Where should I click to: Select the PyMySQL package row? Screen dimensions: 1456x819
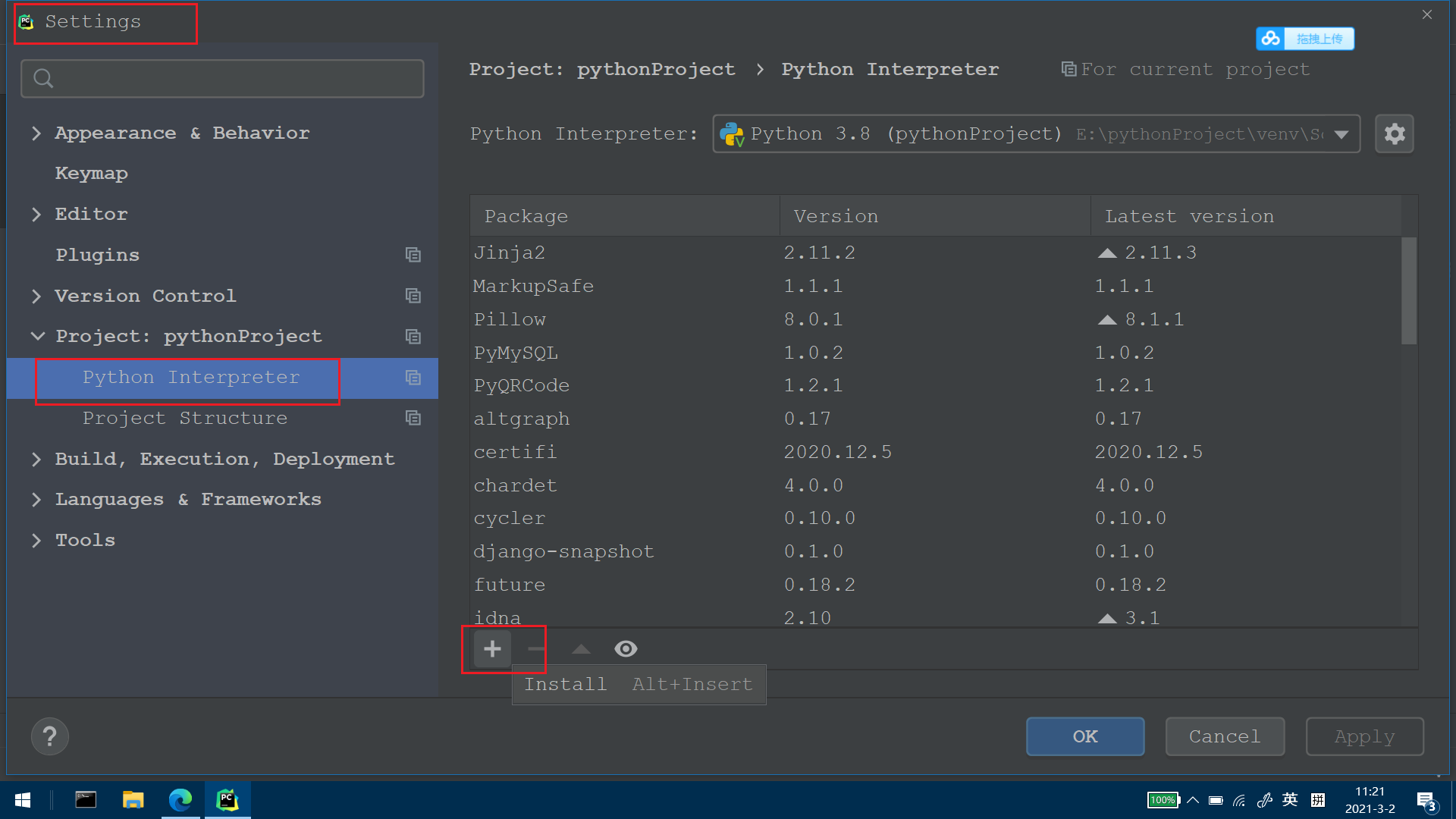[x=936, y=353]
